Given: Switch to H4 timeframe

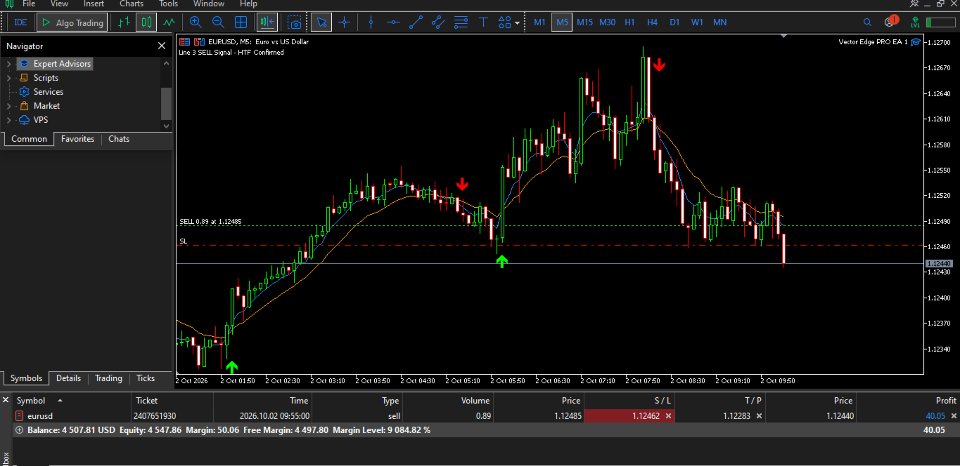Looking at the screenshot, I should click(x=652, y=22).
